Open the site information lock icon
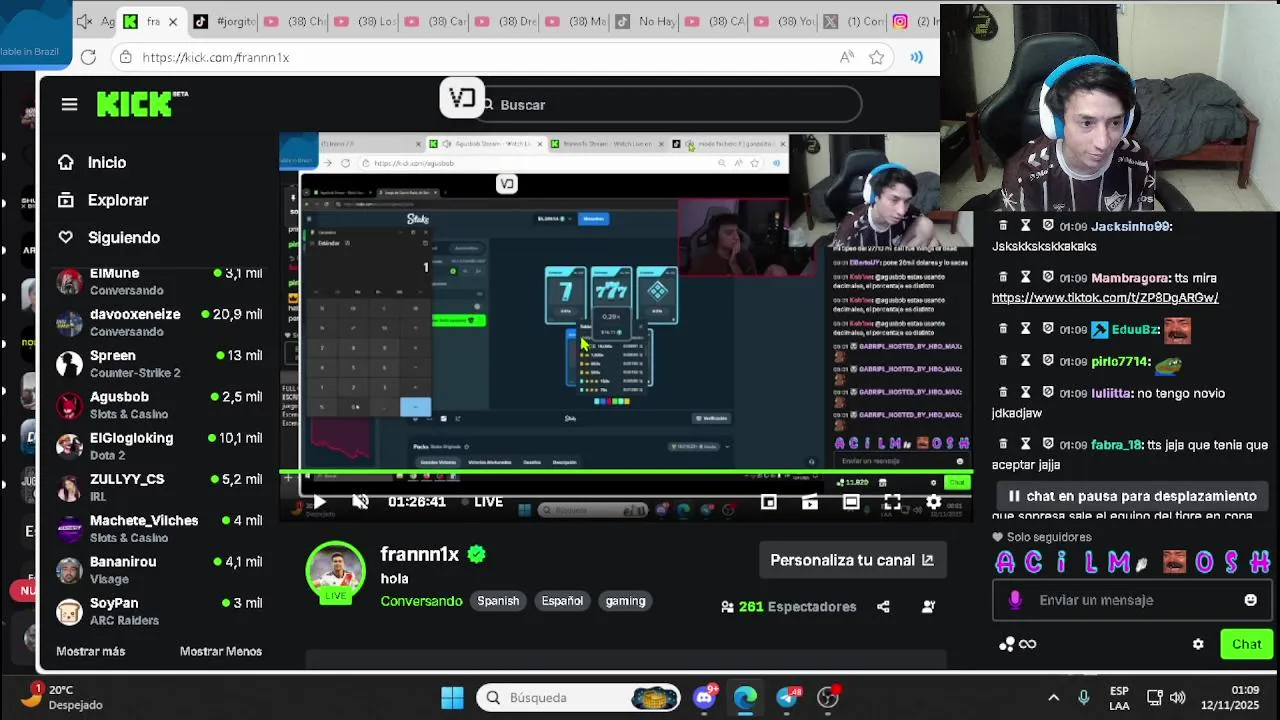 [125, 57]
